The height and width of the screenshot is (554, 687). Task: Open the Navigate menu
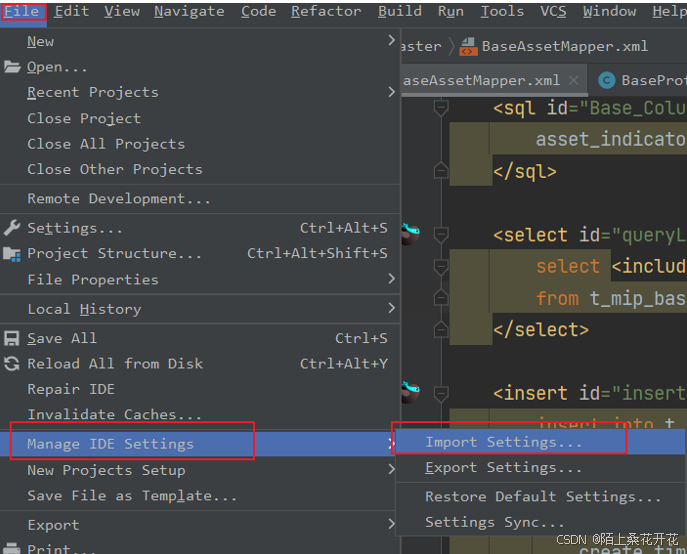coord(189,11)
